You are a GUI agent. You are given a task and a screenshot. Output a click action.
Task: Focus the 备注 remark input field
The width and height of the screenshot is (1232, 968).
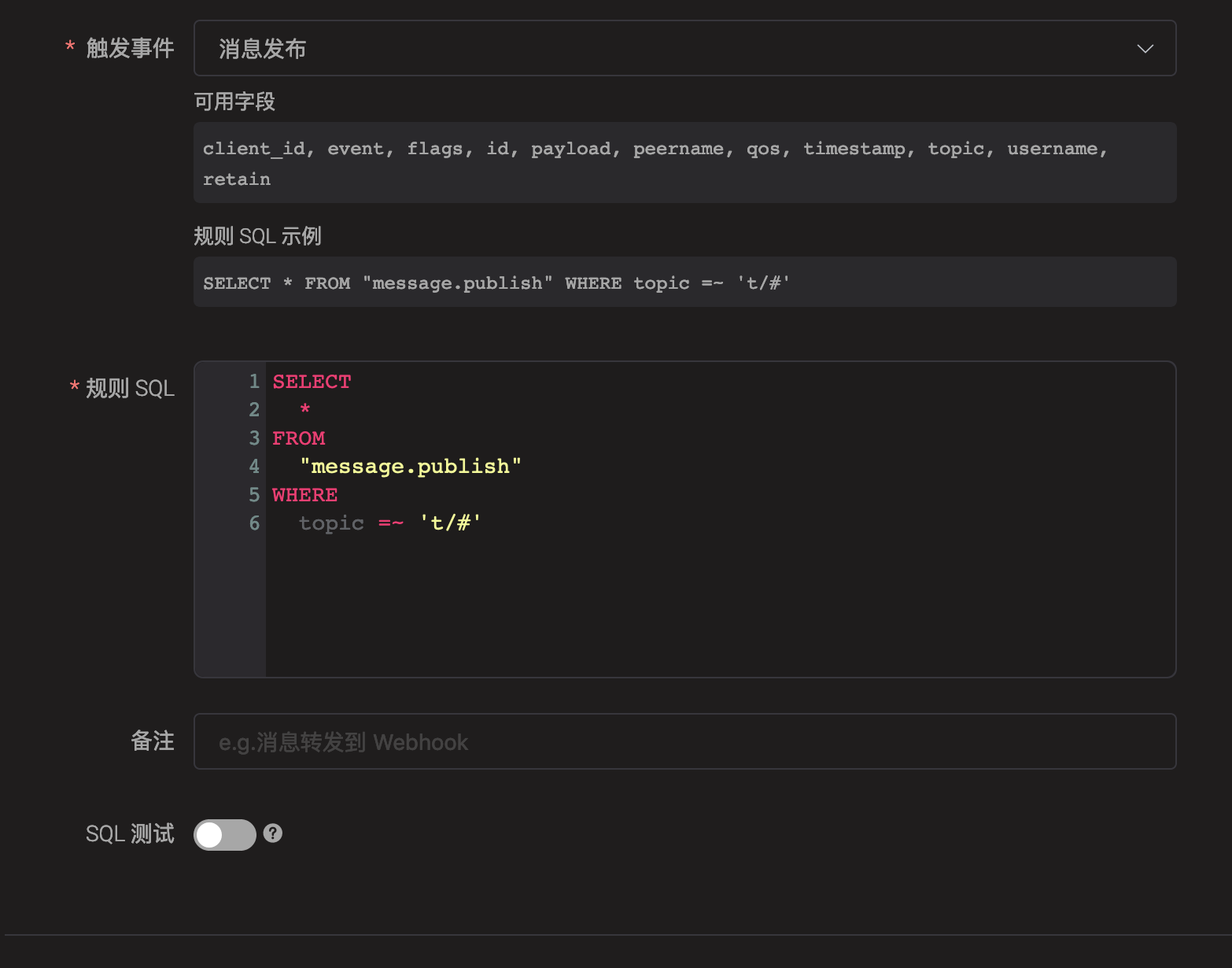pos(684,741)
